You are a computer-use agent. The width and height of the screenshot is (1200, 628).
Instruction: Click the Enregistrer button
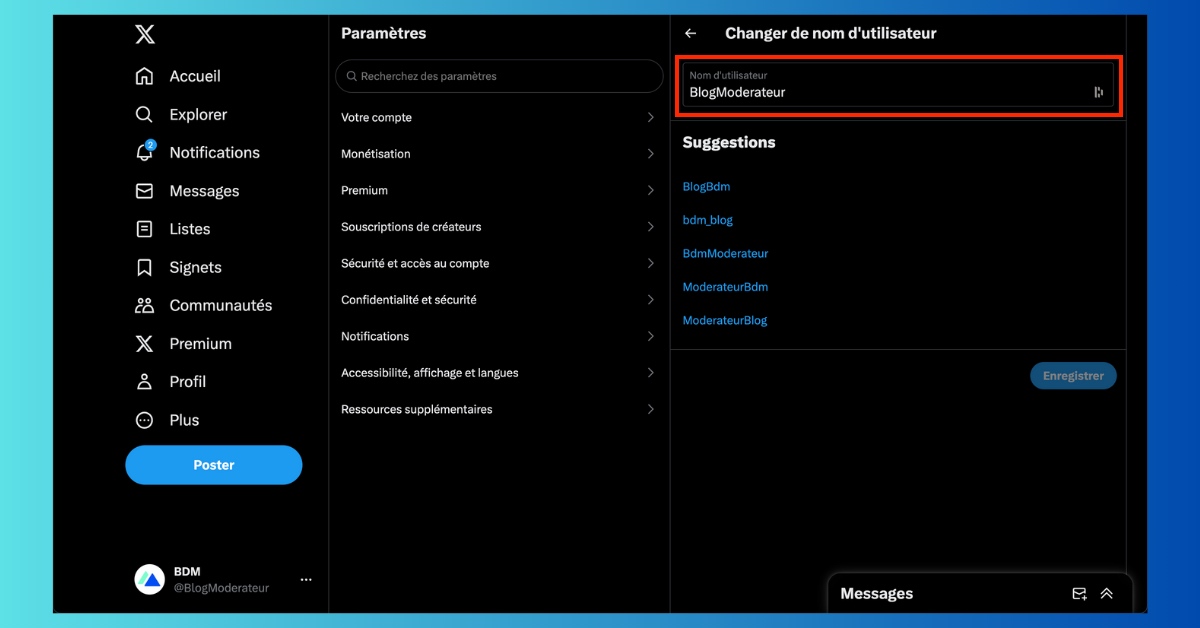1073,376
